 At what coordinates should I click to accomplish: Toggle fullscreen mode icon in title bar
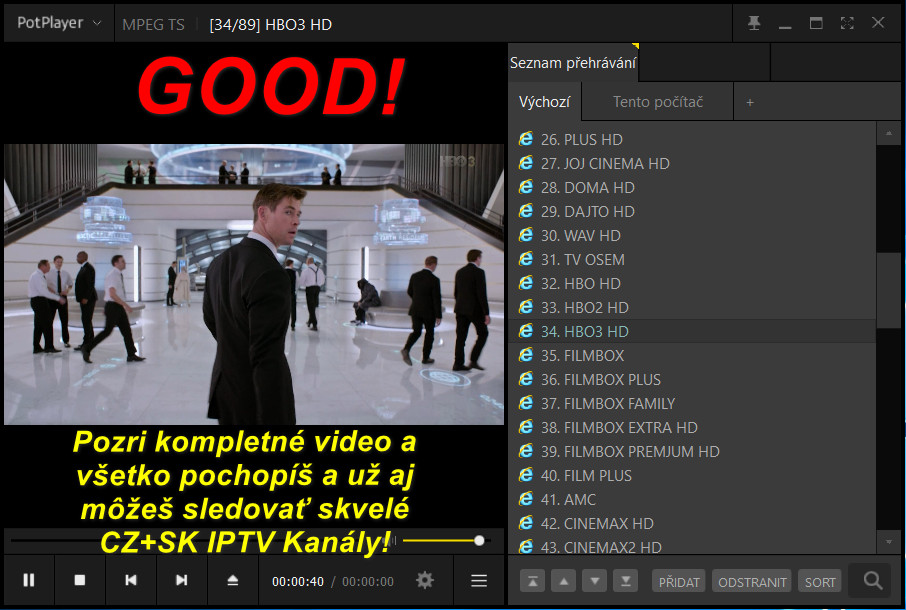[847, 23]
